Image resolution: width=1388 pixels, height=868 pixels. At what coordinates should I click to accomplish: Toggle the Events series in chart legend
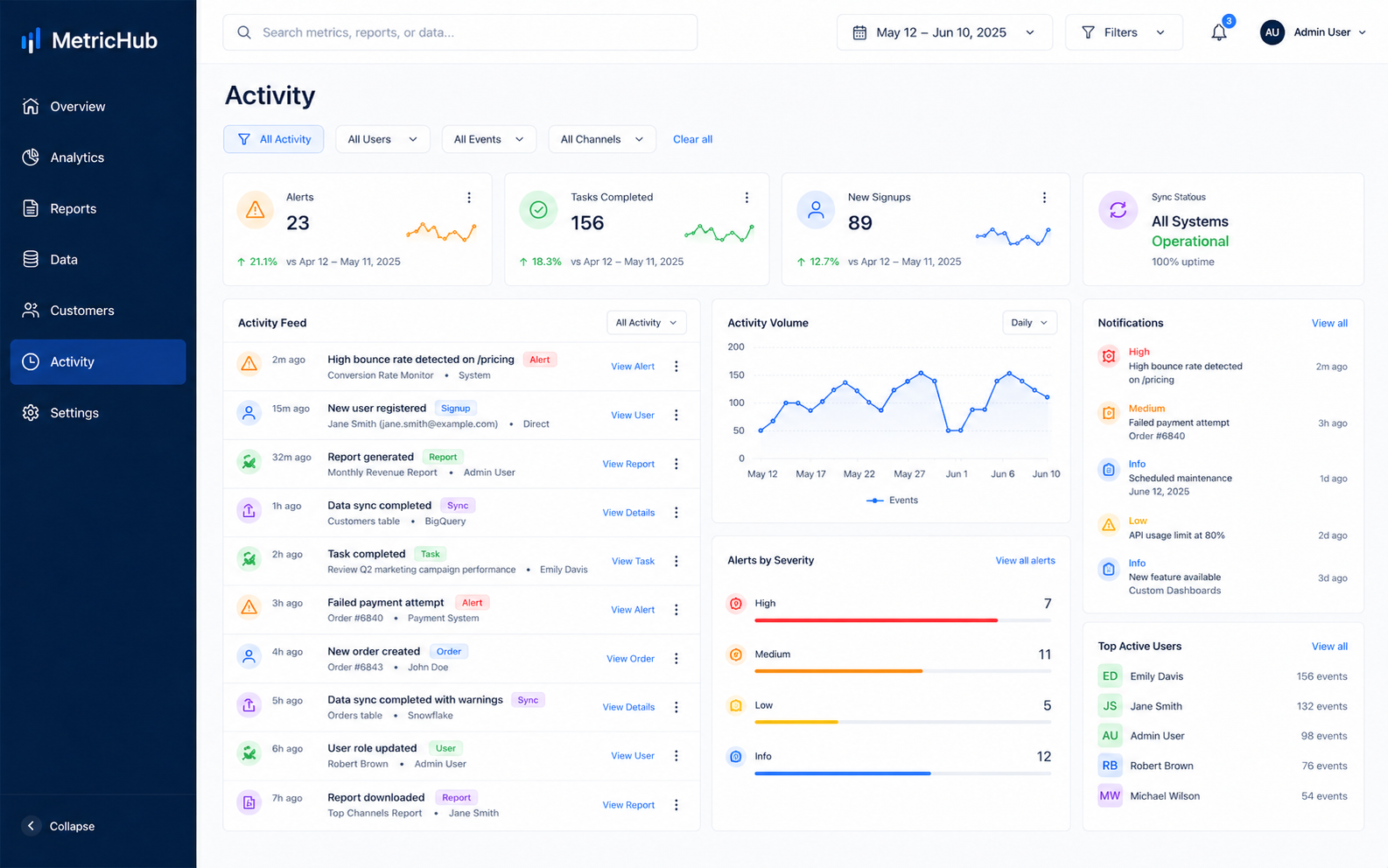892,500
